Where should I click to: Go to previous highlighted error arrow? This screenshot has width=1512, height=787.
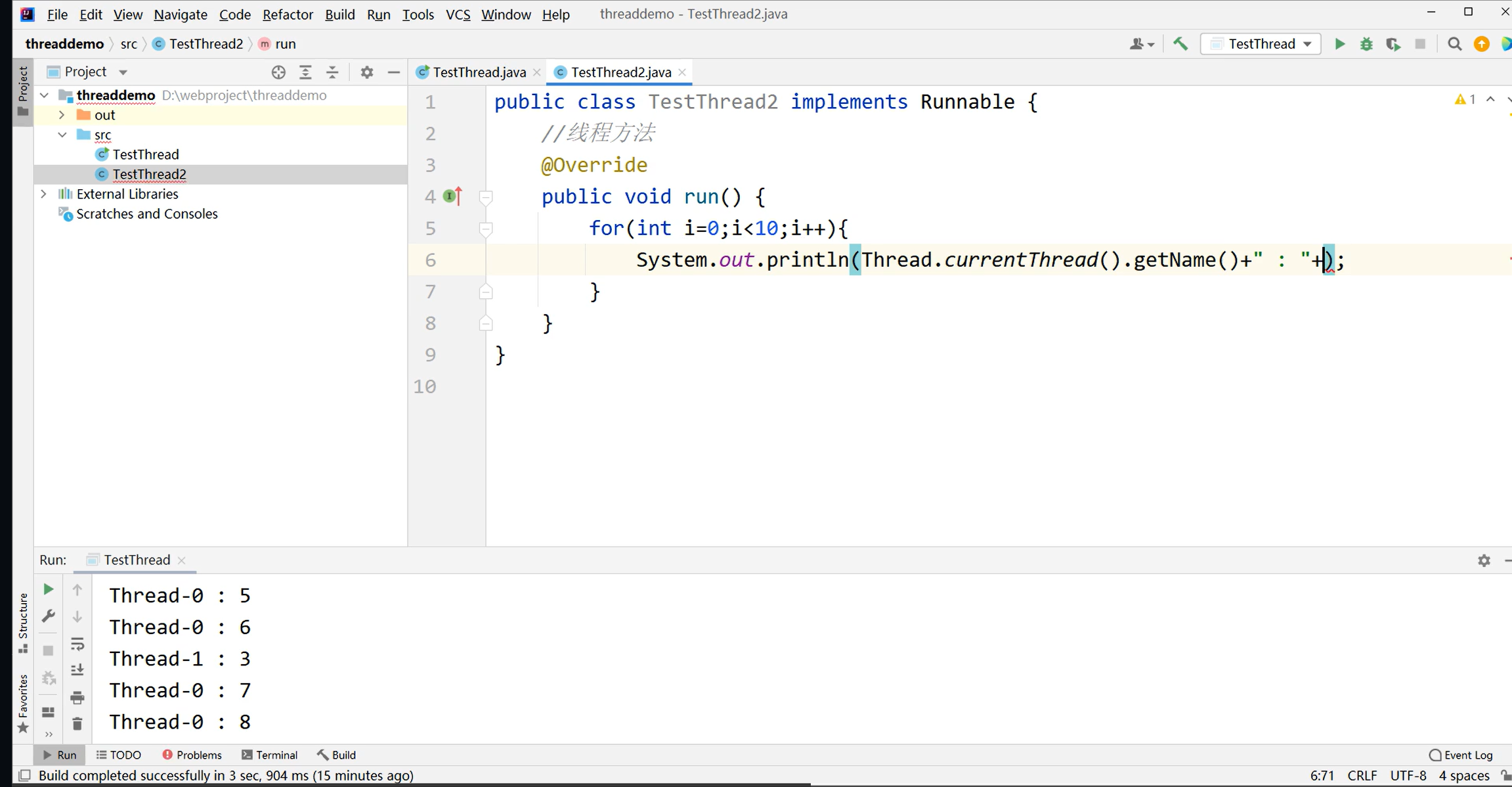click(1490, 99)
